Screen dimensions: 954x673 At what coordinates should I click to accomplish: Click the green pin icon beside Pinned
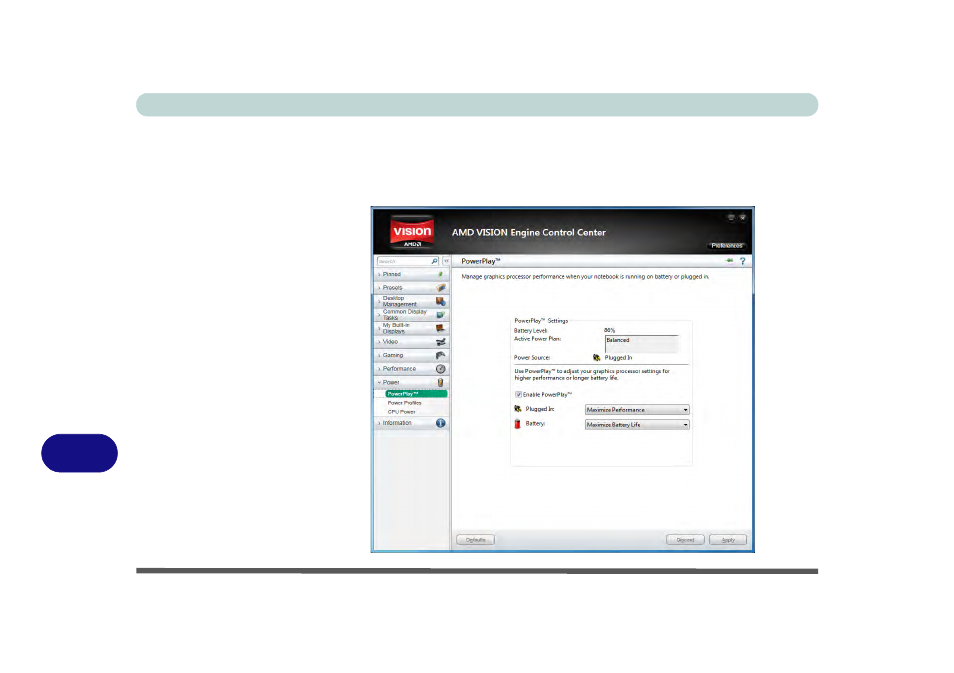440,274
